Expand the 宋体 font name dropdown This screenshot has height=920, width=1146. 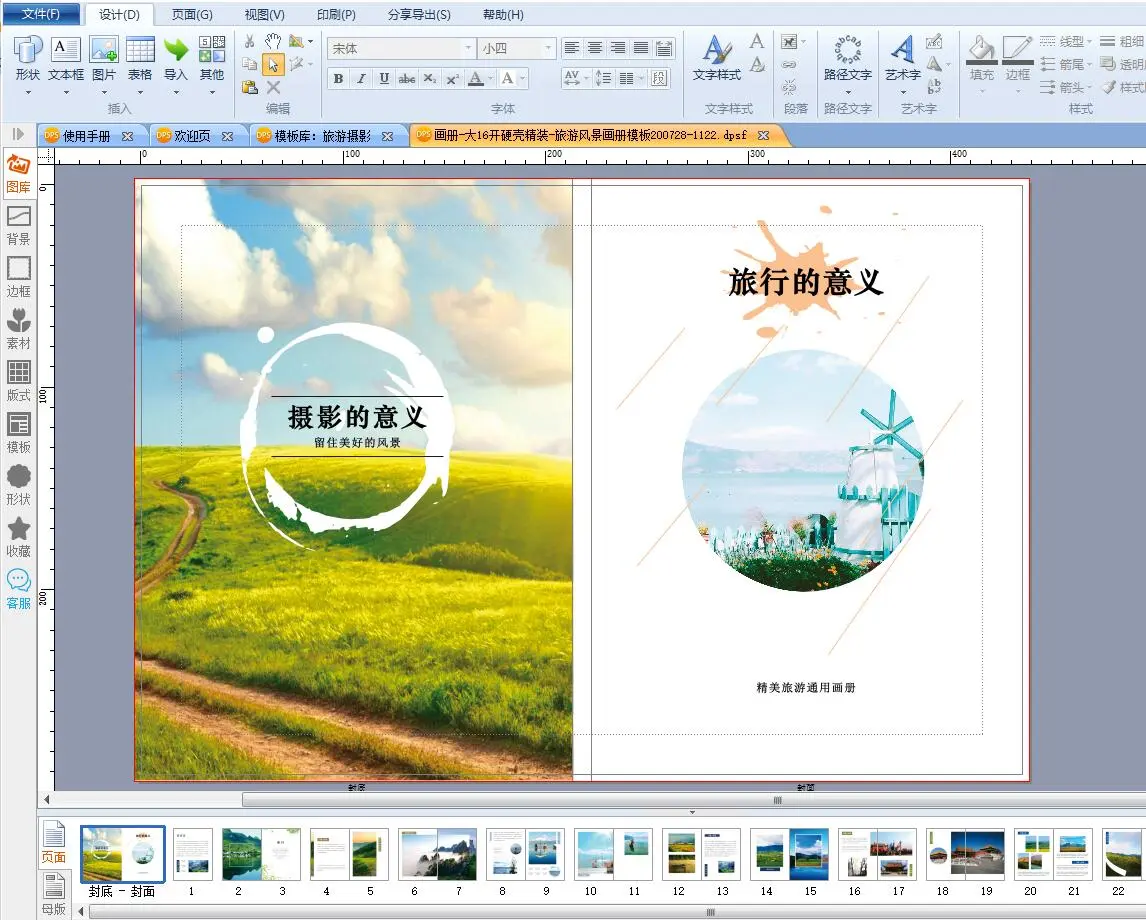467,48
